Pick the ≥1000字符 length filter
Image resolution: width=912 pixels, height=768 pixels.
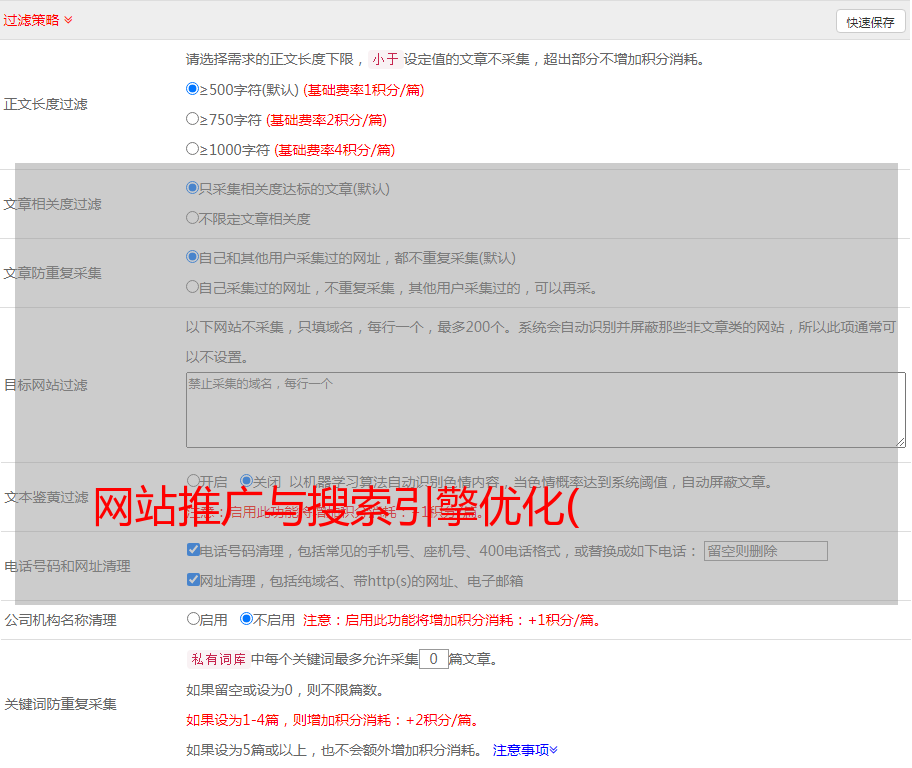click(193, 149)
